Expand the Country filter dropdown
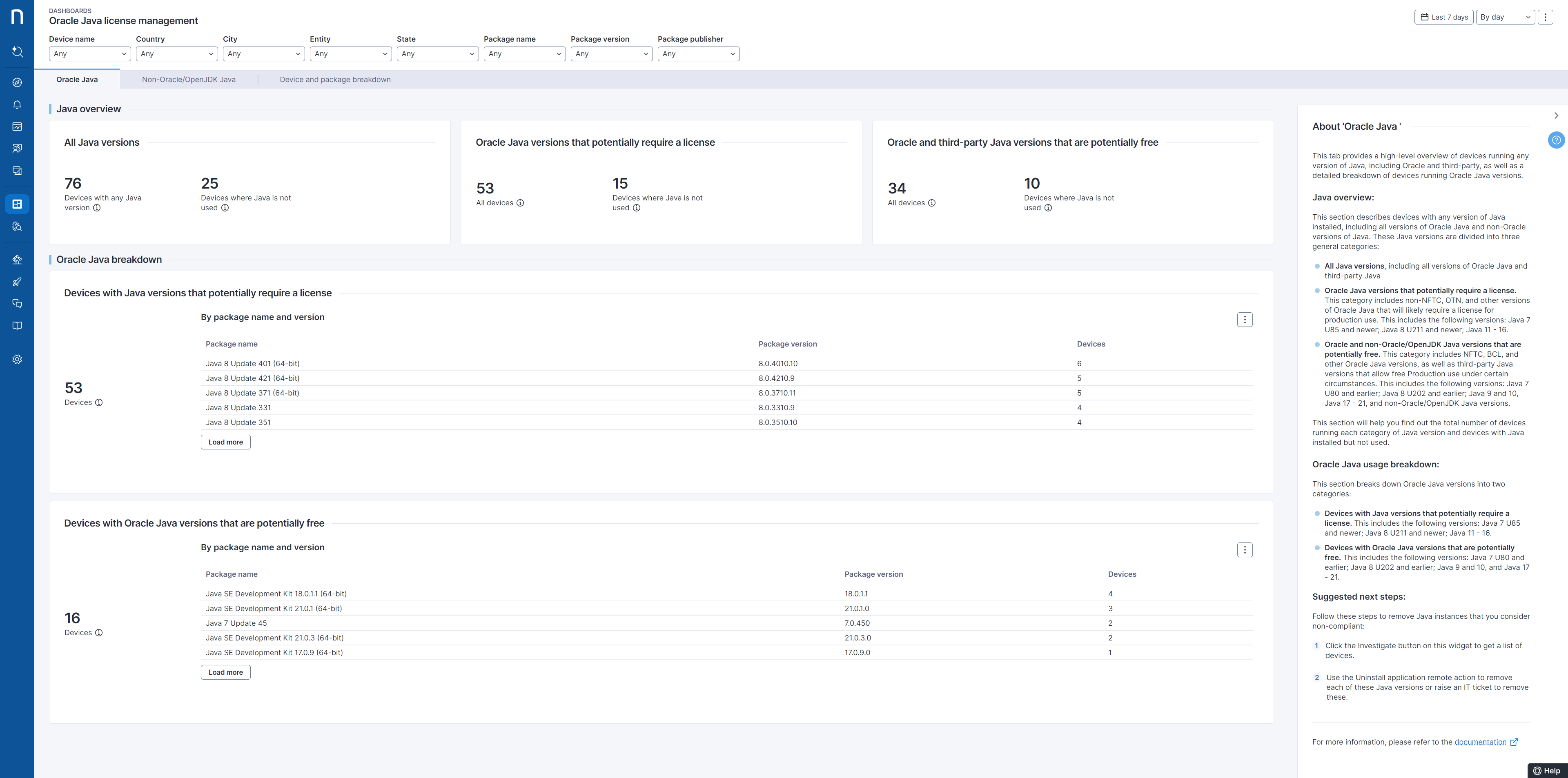The image size is (1568, 778). (176, 54)
